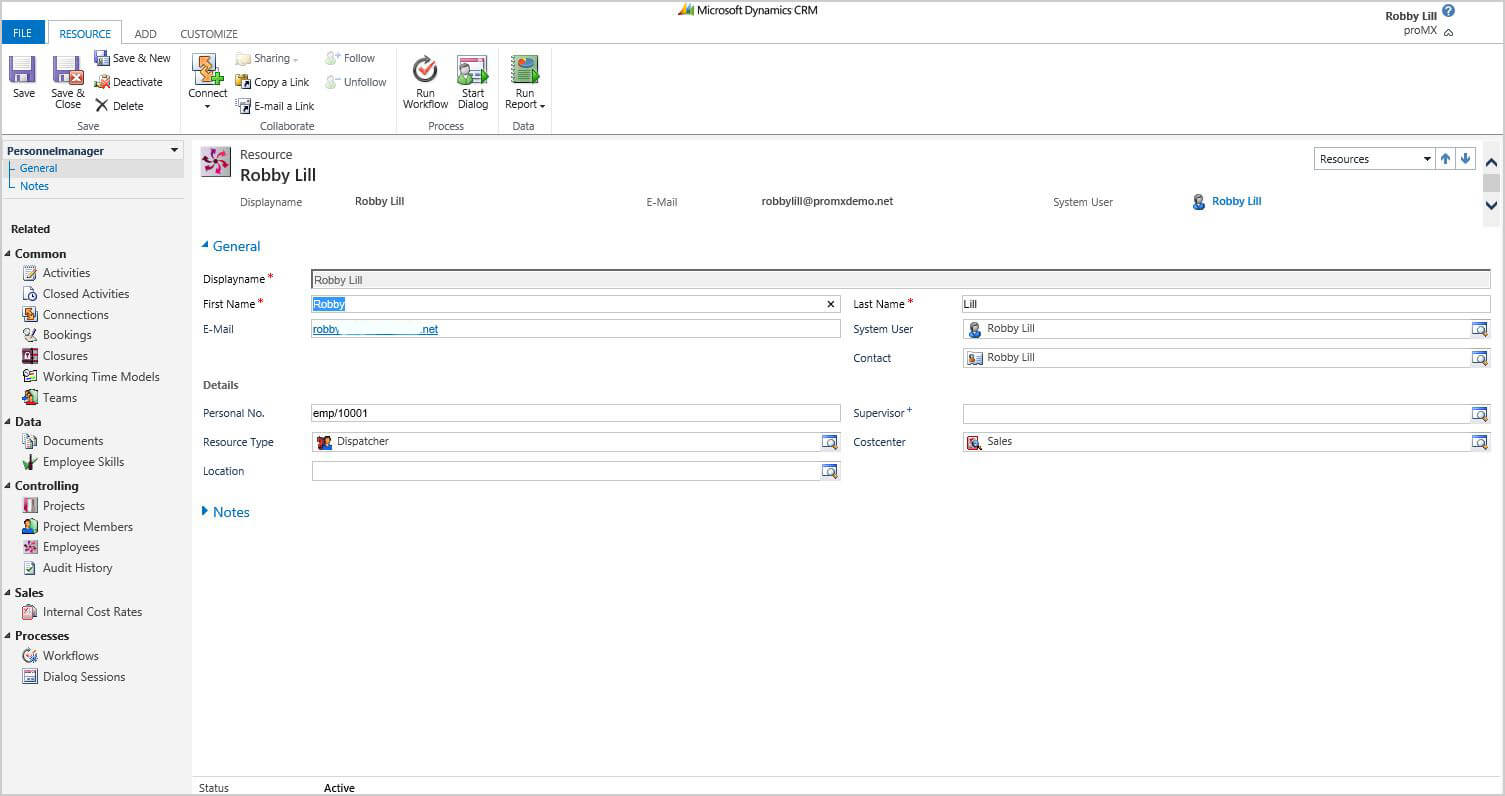Expand the Notes section
The width and height of the screenshot is (1505, 796).
[x=205, y=511]
